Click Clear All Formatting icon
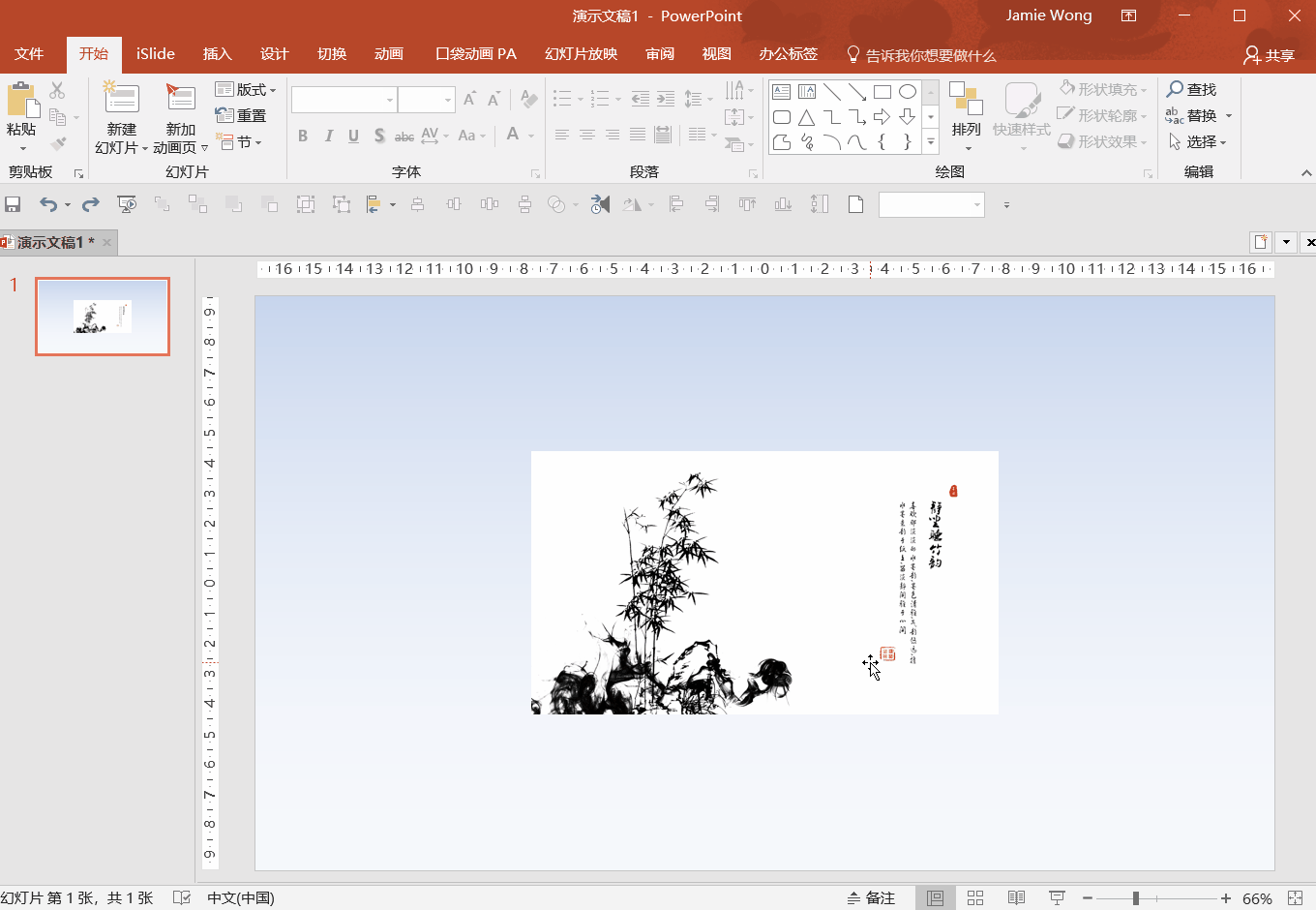Screen dimensions: 1316x910 click(x=528, y=100)
